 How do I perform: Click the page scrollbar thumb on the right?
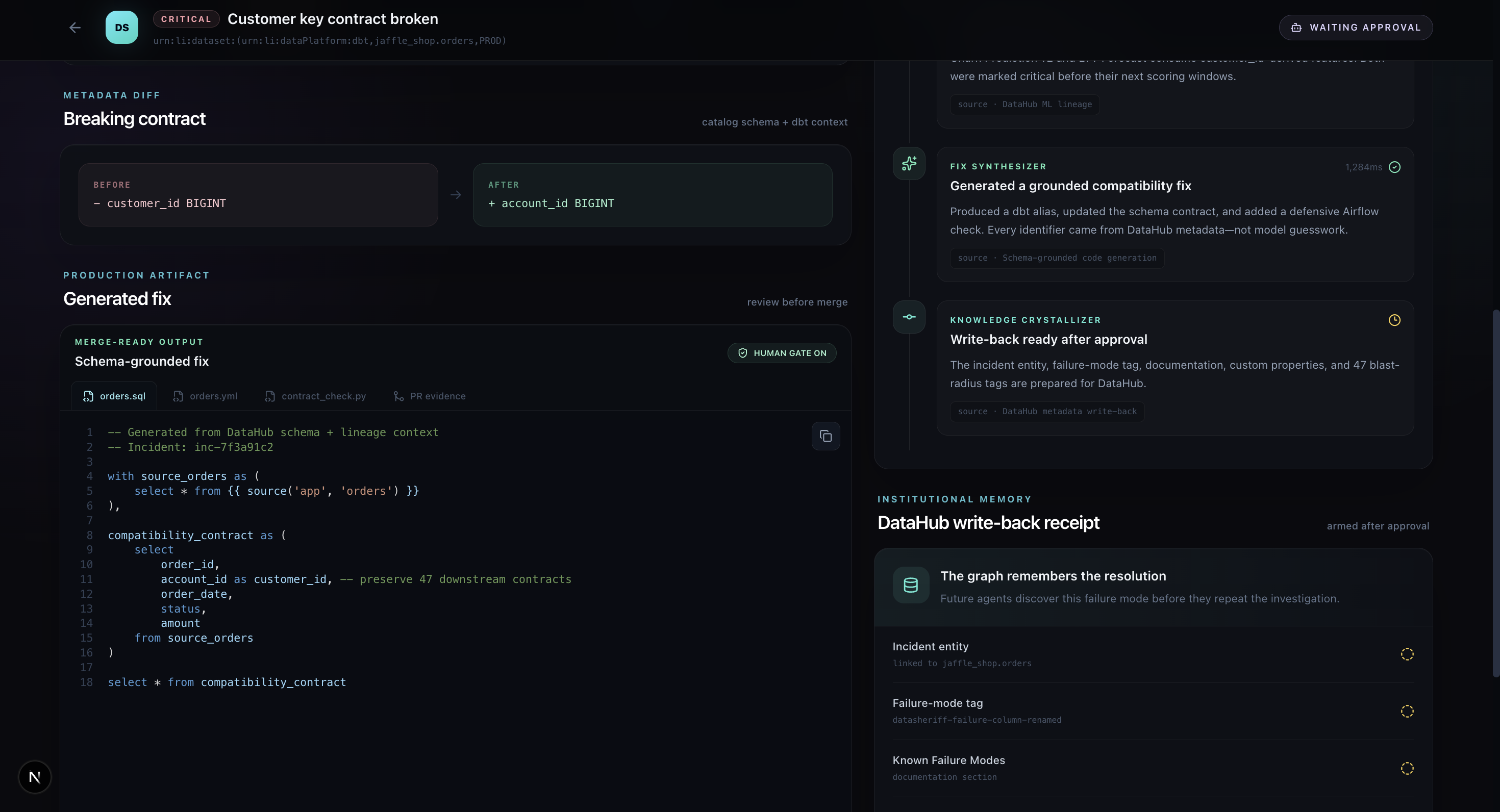pos(1496,493)
